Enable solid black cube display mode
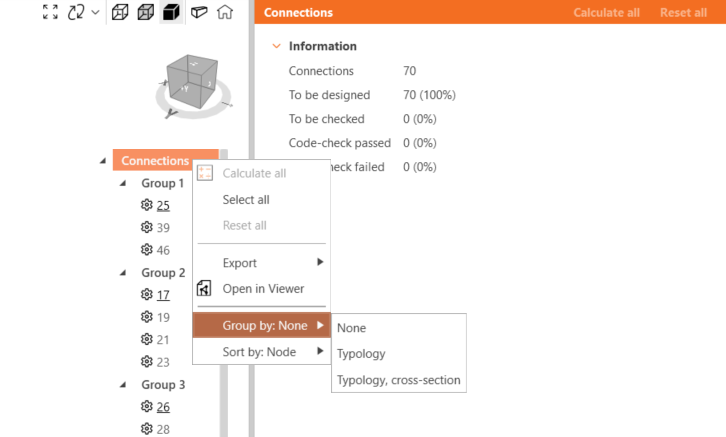 [x=171, y=12]
